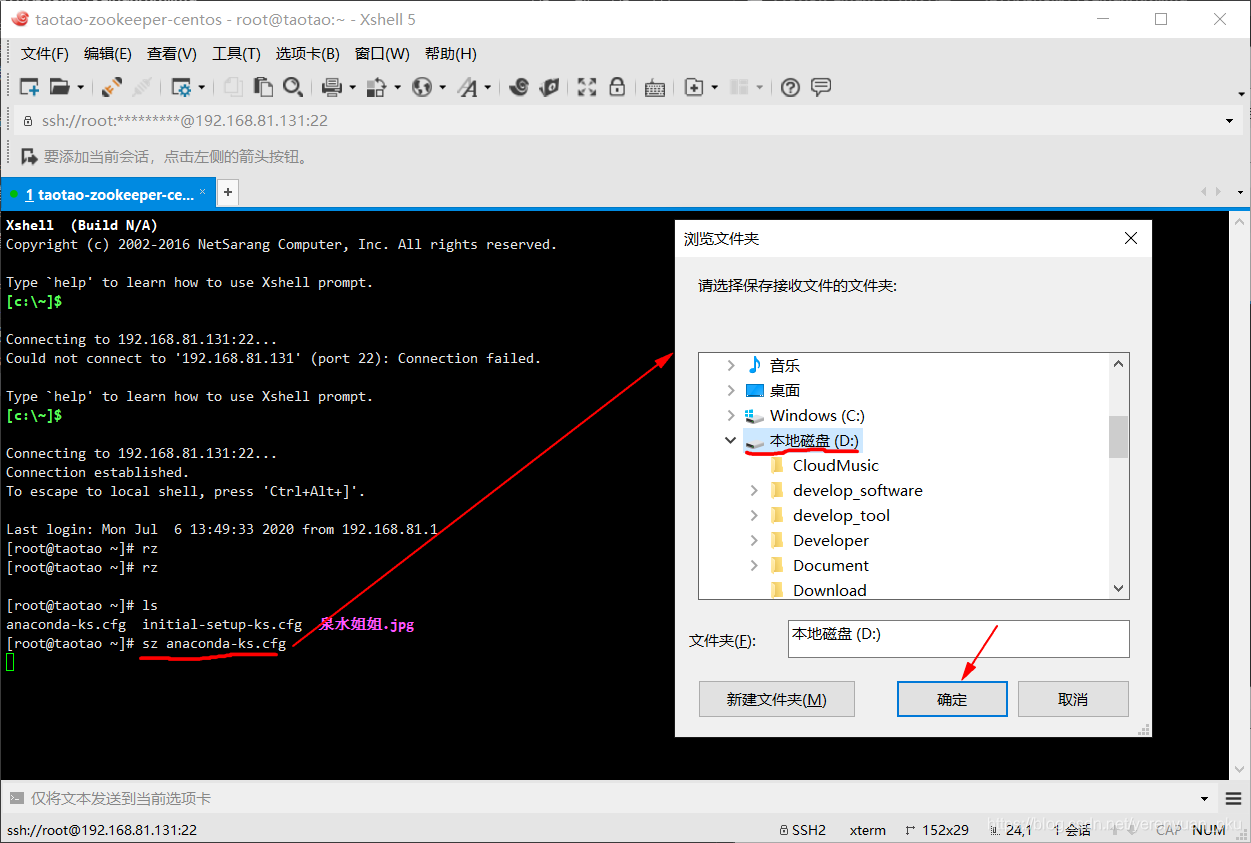This screenshot has height=843, width=1251.
Task: Open the compose bar dropdown arrow
Action: tap(1204, 799)
